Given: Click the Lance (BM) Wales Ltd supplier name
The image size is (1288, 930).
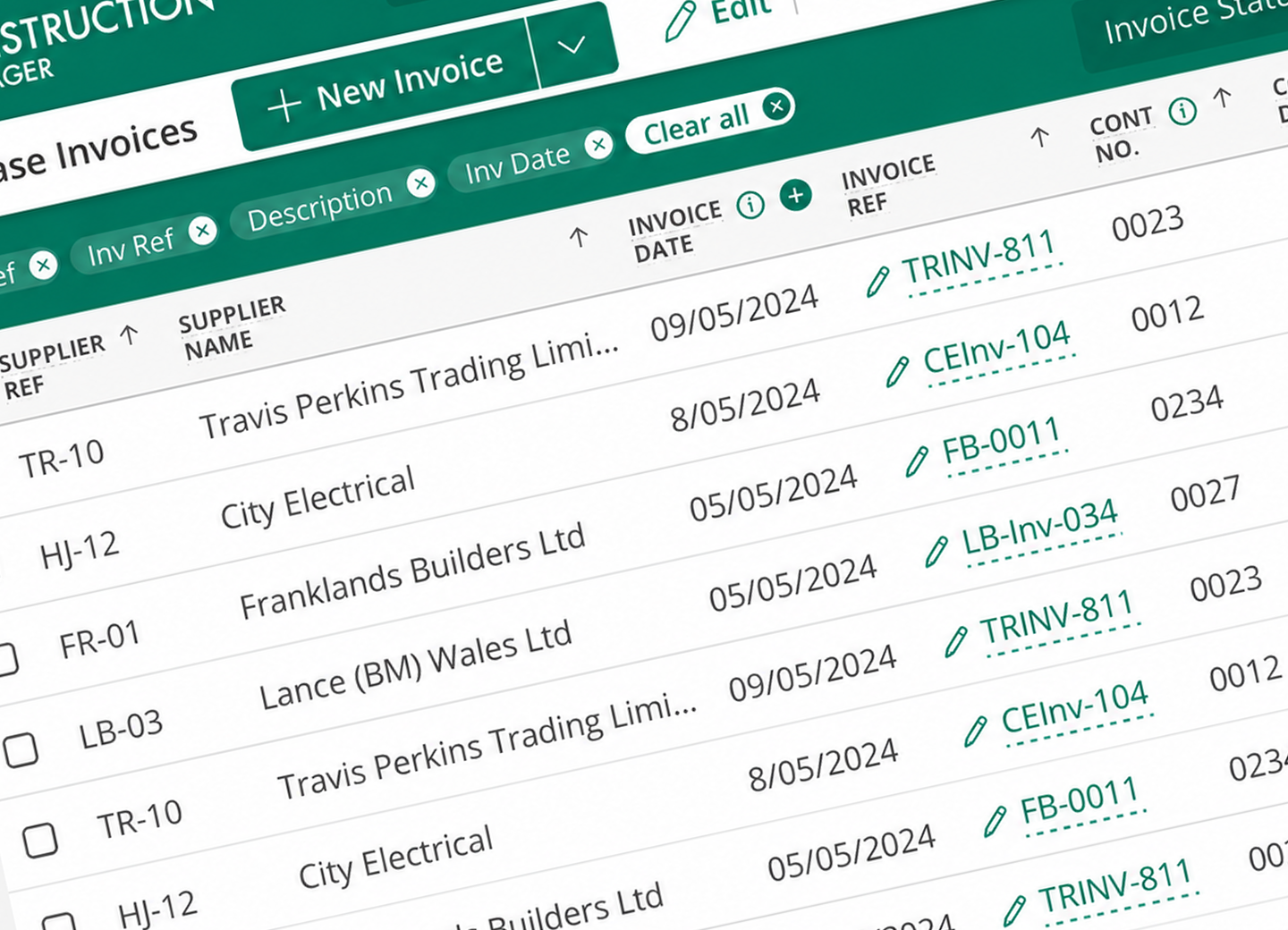Looking at the screenshot, I should (415, 666).
